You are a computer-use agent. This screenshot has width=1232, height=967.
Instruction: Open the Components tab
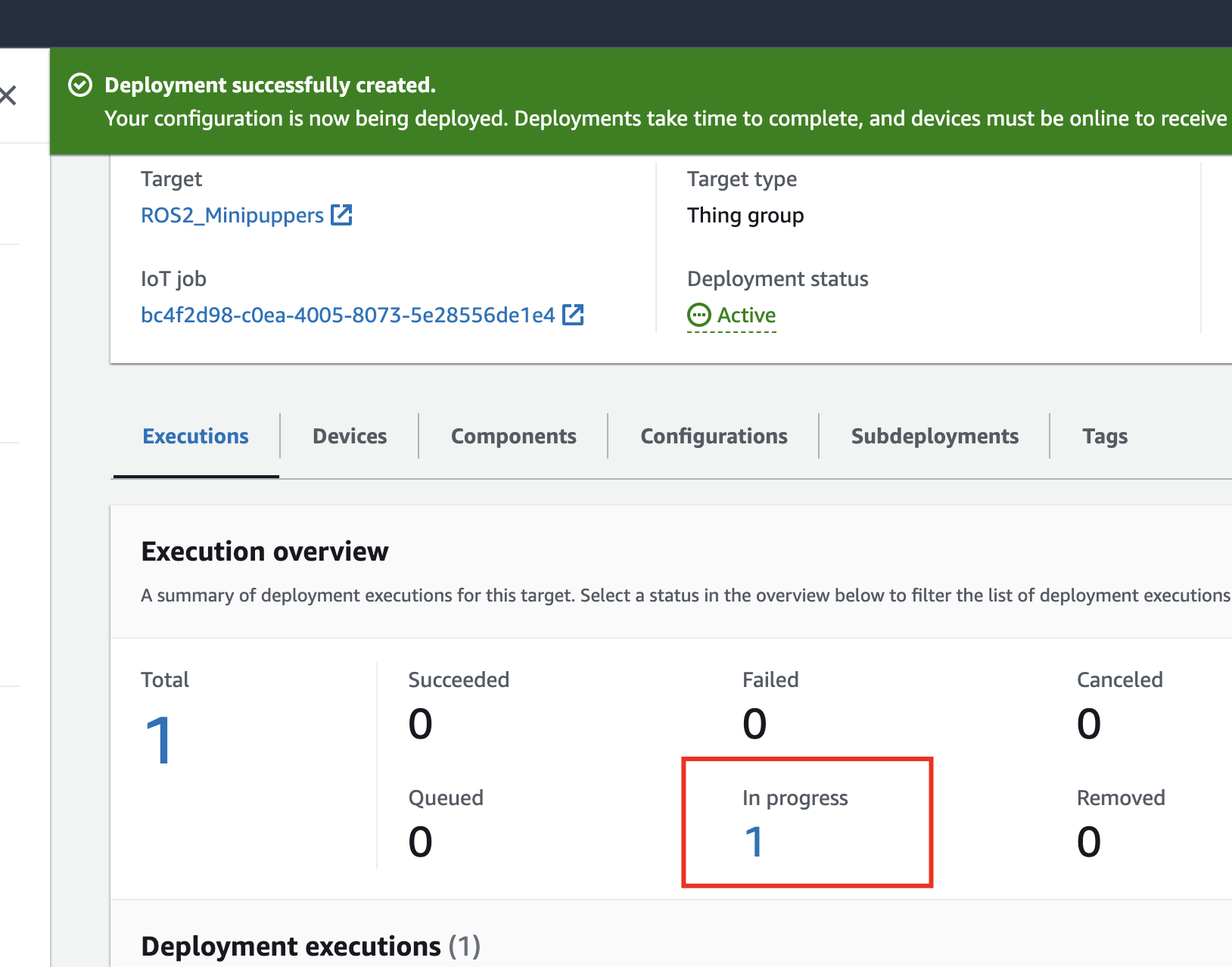point(513,437)
